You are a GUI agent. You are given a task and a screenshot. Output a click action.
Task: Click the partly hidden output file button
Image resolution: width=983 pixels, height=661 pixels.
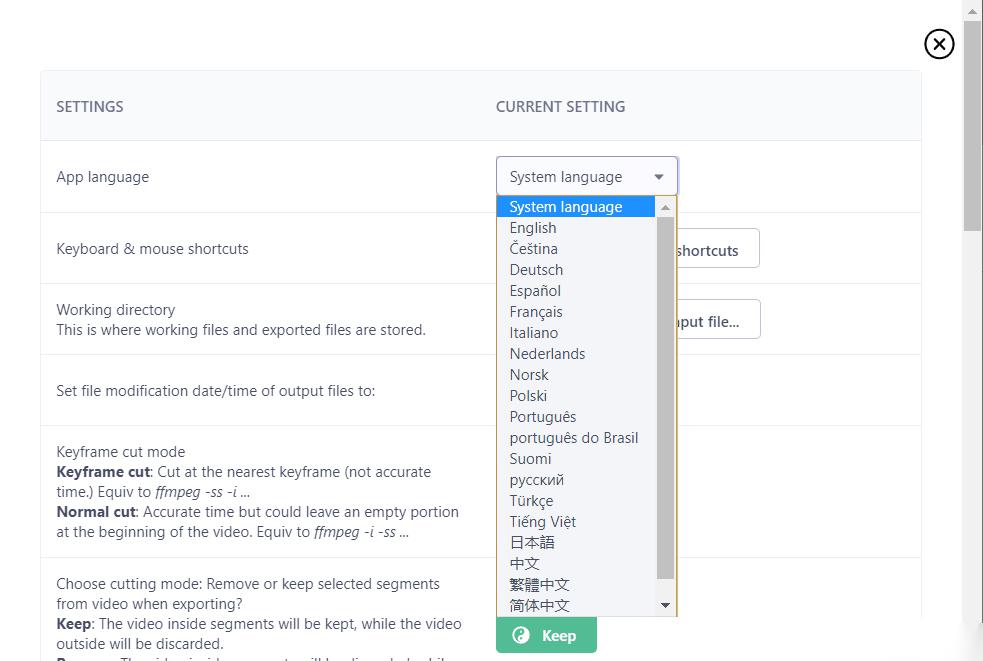pos(718,319)
